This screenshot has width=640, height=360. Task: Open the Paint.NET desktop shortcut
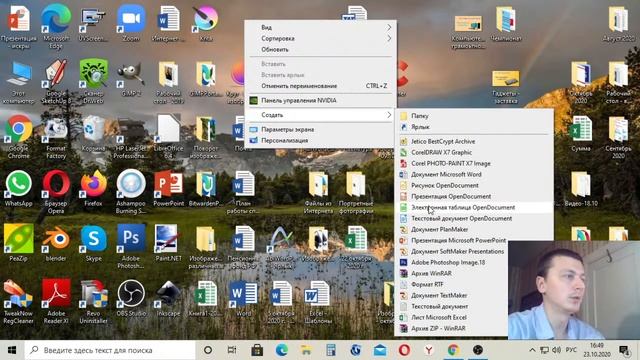(x=169, y=242)
